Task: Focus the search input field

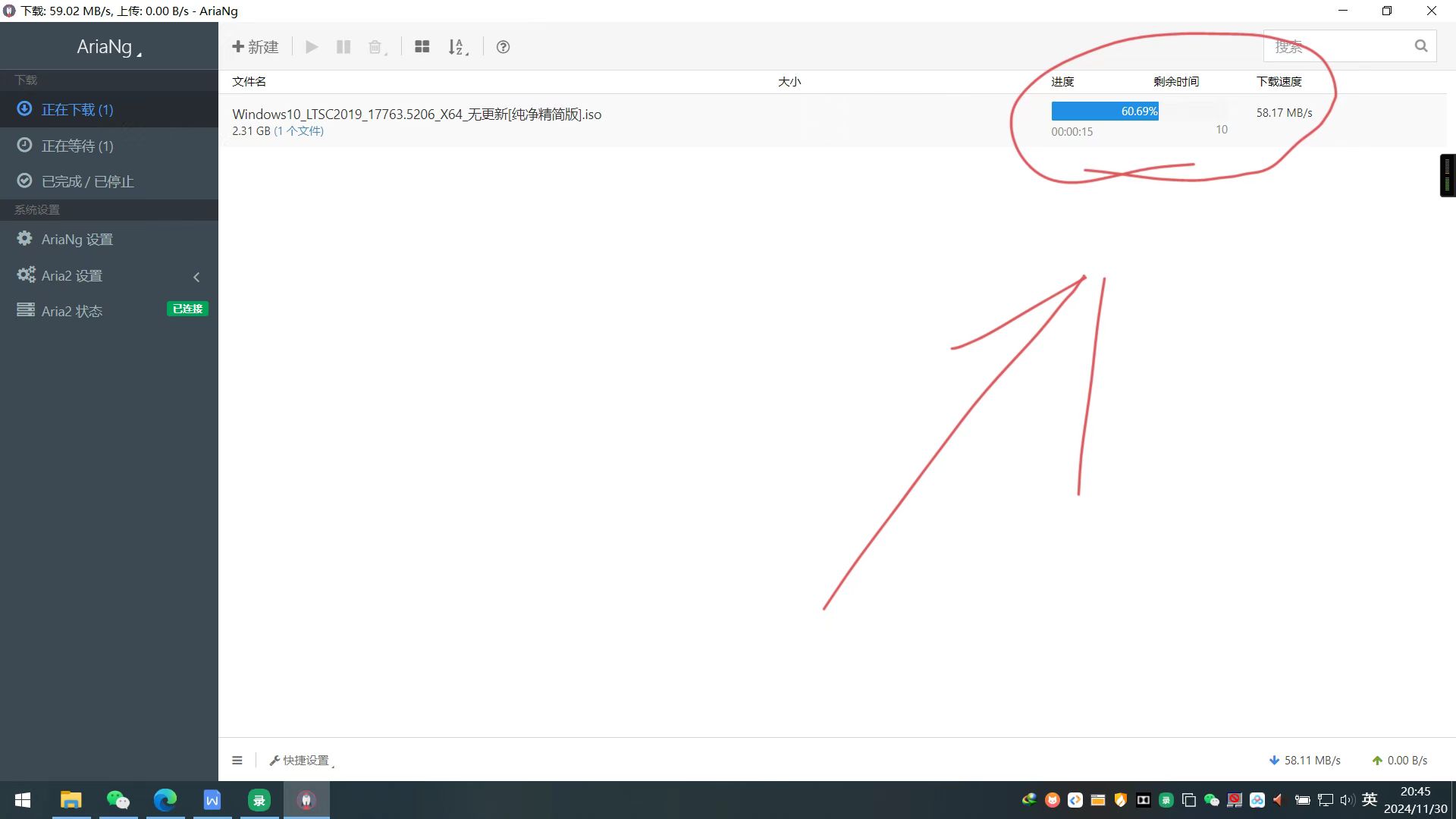Action: coord(1335,46)
